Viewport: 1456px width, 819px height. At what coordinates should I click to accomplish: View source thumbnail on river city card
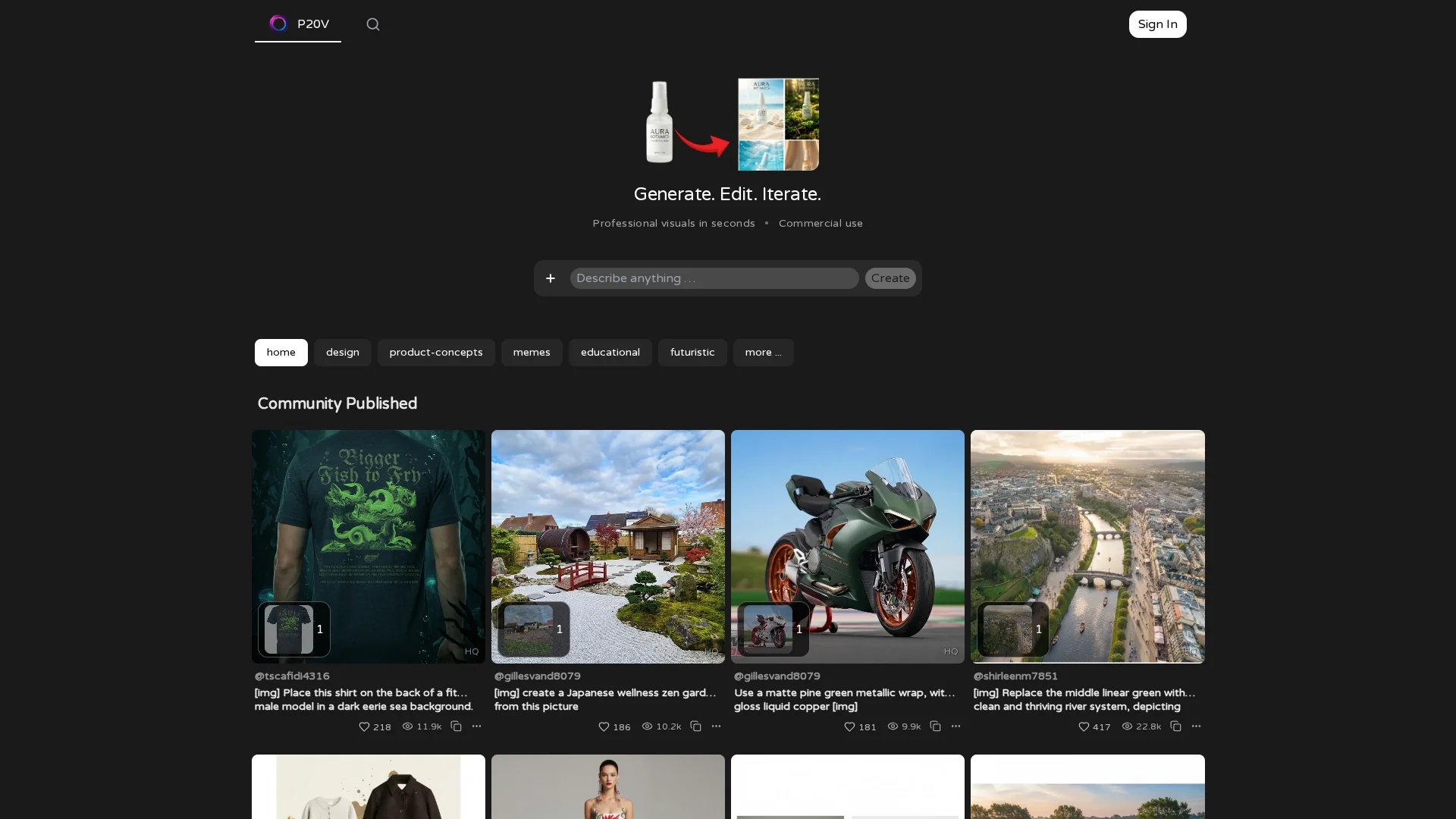pyautogui.click(x=1008, y=629)
